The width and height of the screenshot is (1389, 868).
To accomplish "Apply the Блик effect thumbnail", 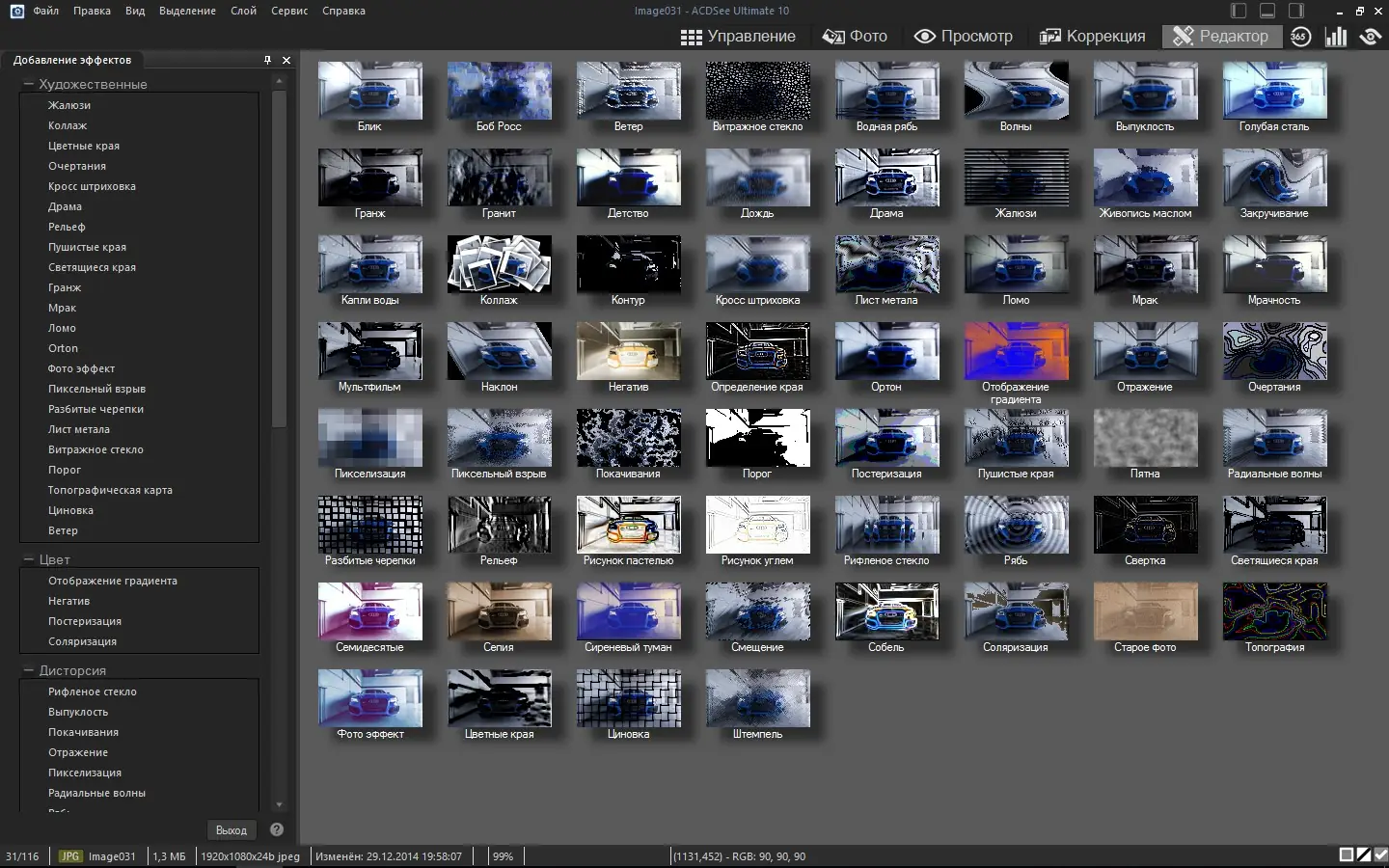I will point(369,91).
